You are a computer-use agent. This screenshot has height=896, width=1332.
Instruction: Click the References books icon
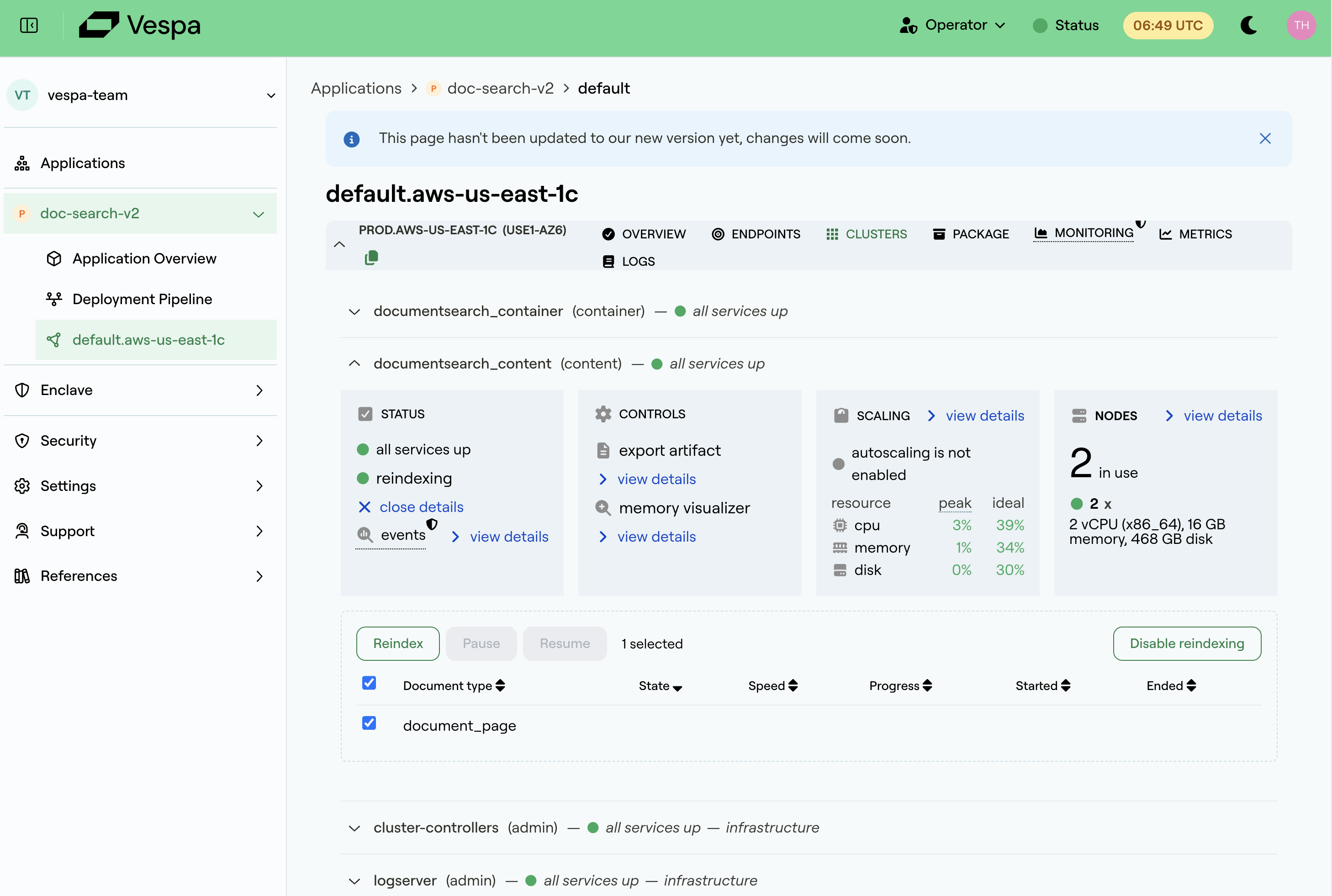pyautogui.click(x=22, y=576)
